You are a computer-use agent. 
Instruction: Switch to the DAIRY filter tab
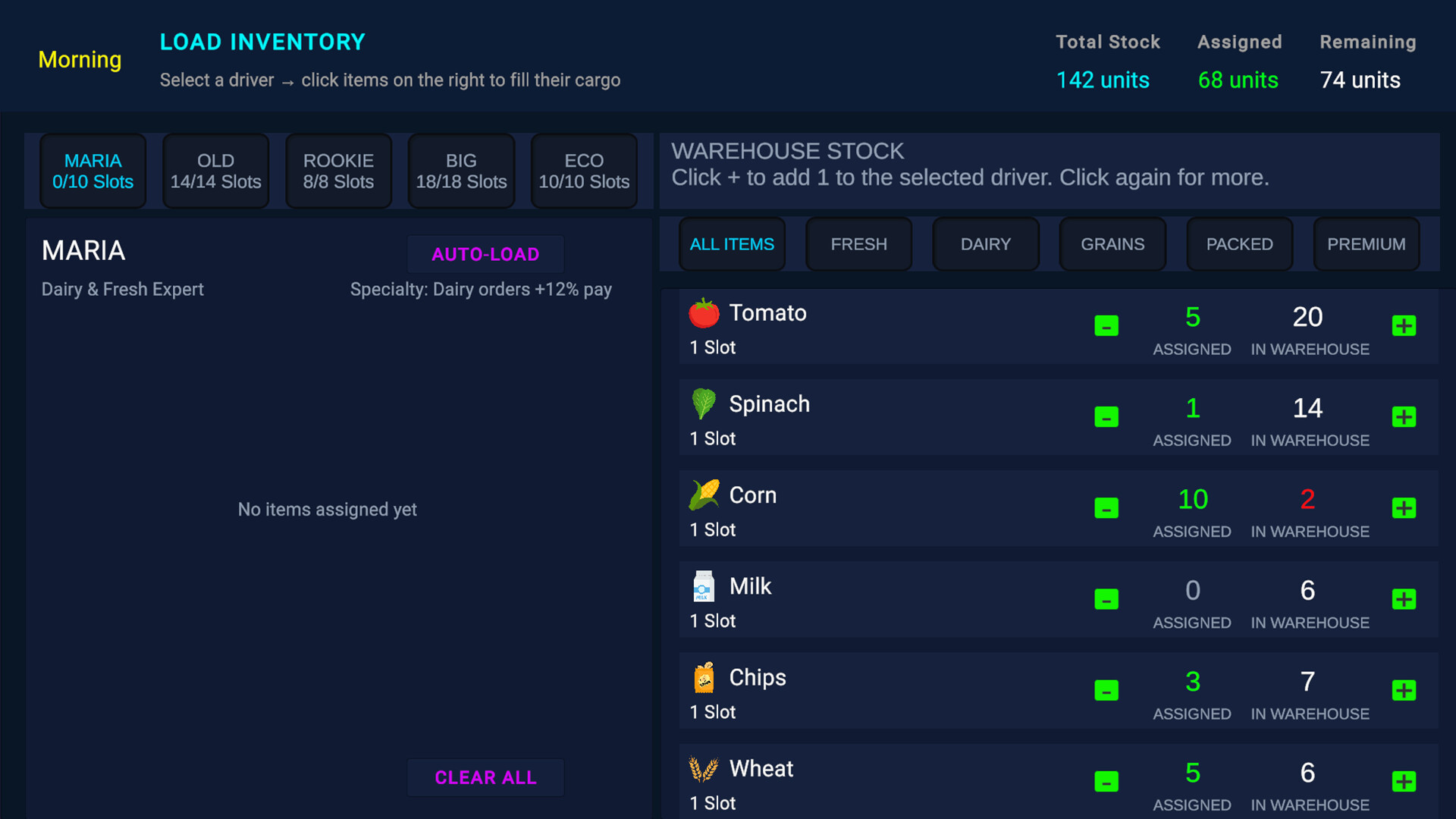986,243
